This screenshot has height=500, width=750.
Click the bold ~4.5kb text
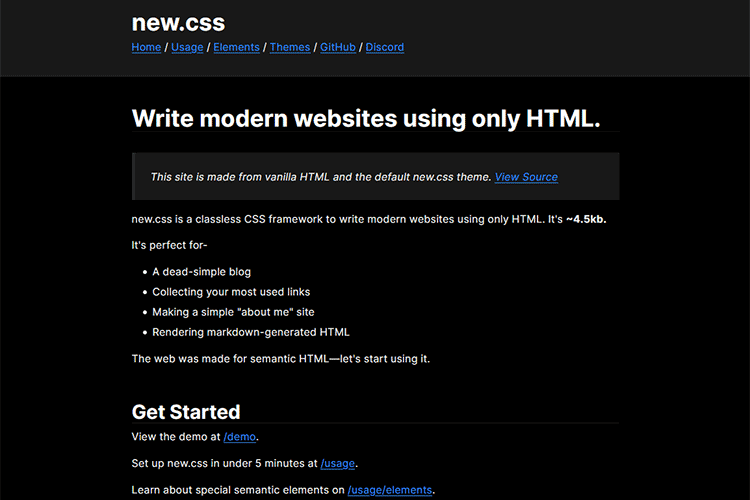[586, 219]
